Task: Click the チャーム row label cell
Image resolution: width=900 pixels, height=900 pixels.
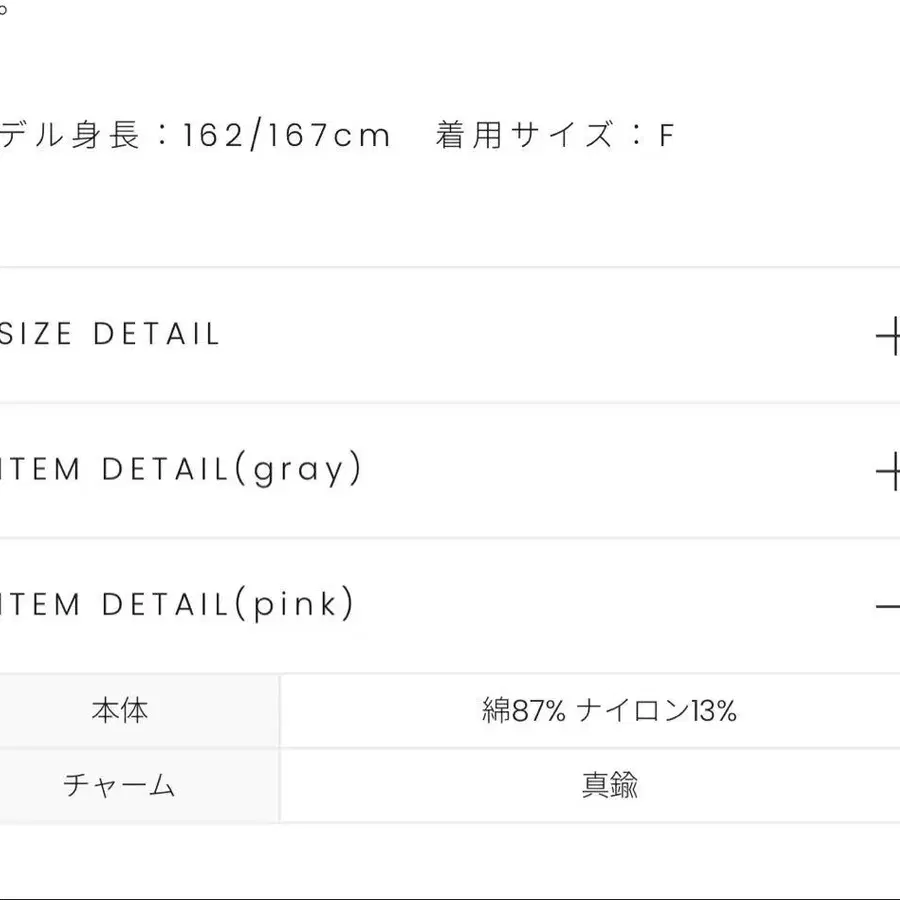Action: pyautogui.click(x=120, y=785)
